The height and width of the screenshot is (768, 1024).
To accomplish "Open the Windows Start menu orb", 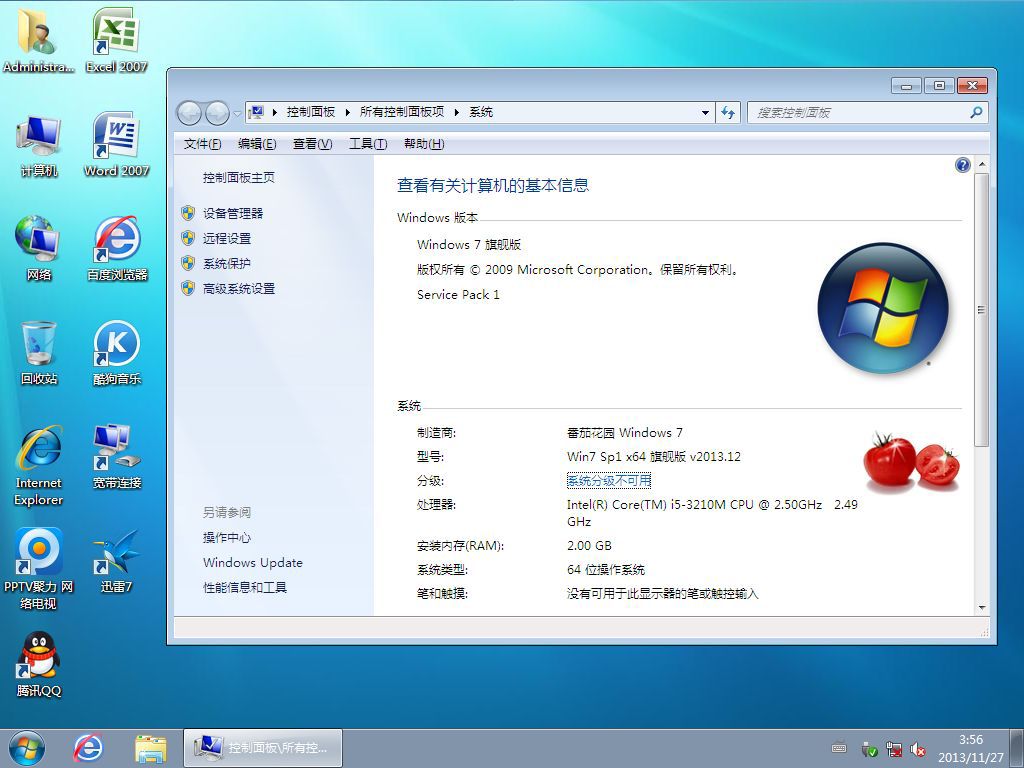I will click(x=27, y=748).
